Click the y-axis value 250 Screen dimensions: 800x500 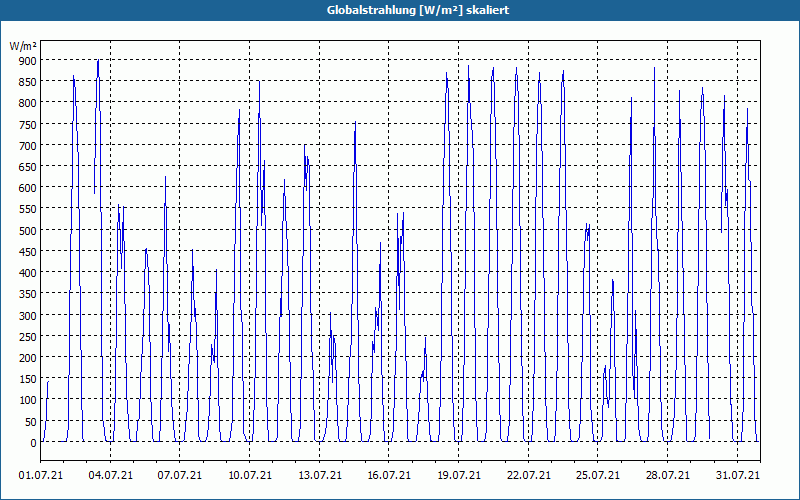click(x=28, y=336)
